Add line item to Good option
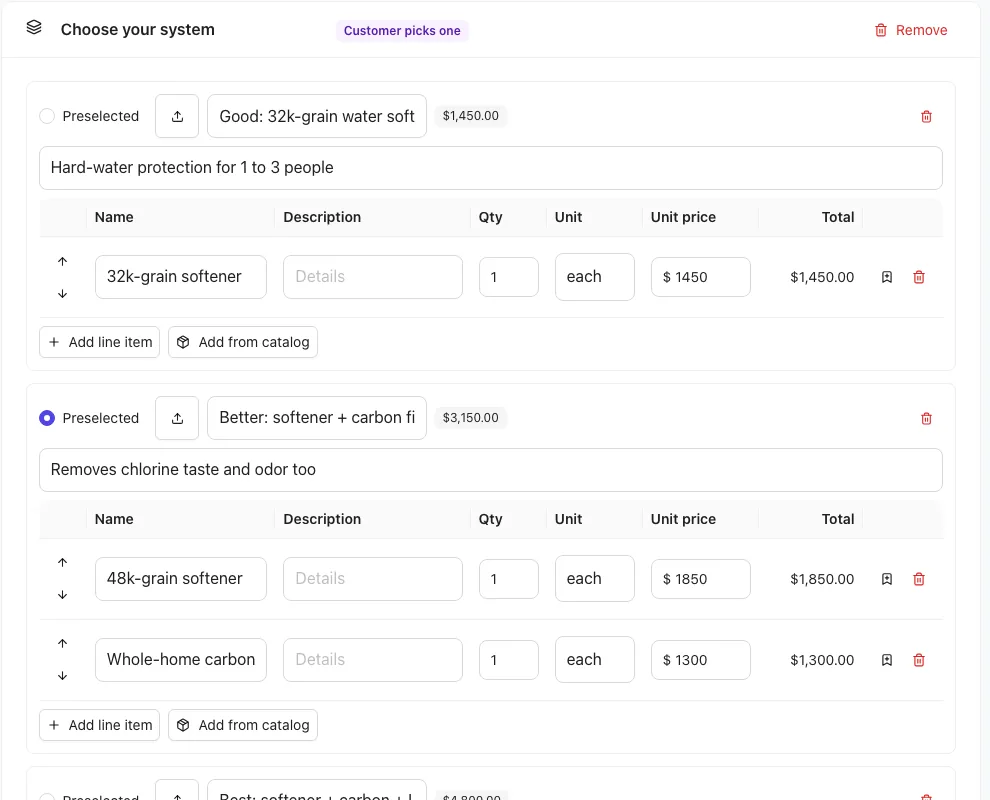 click(100, 342)
